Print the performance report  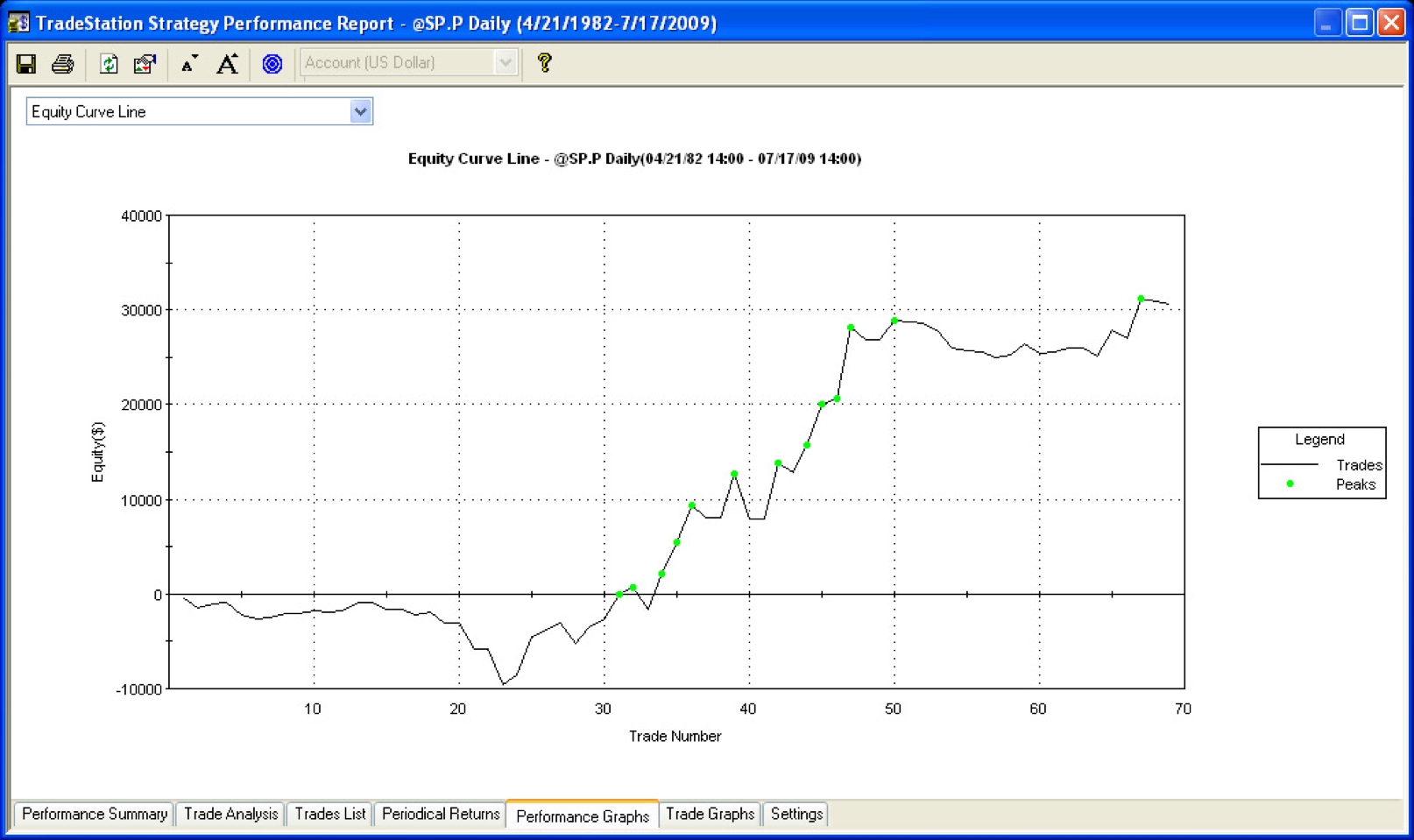(62, 64)
